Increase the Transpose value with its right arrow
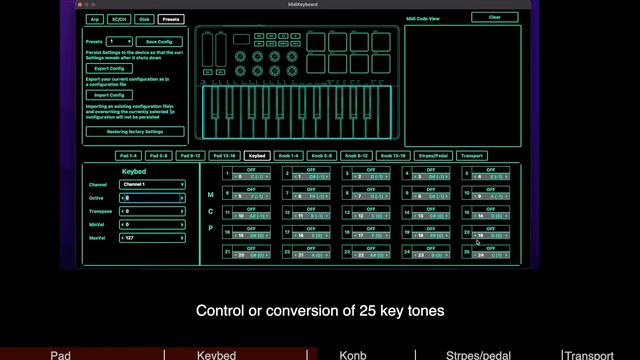Image resolution: width=640 pixels, height=360 pixels. pyautogui.click(x=182, y=211)
